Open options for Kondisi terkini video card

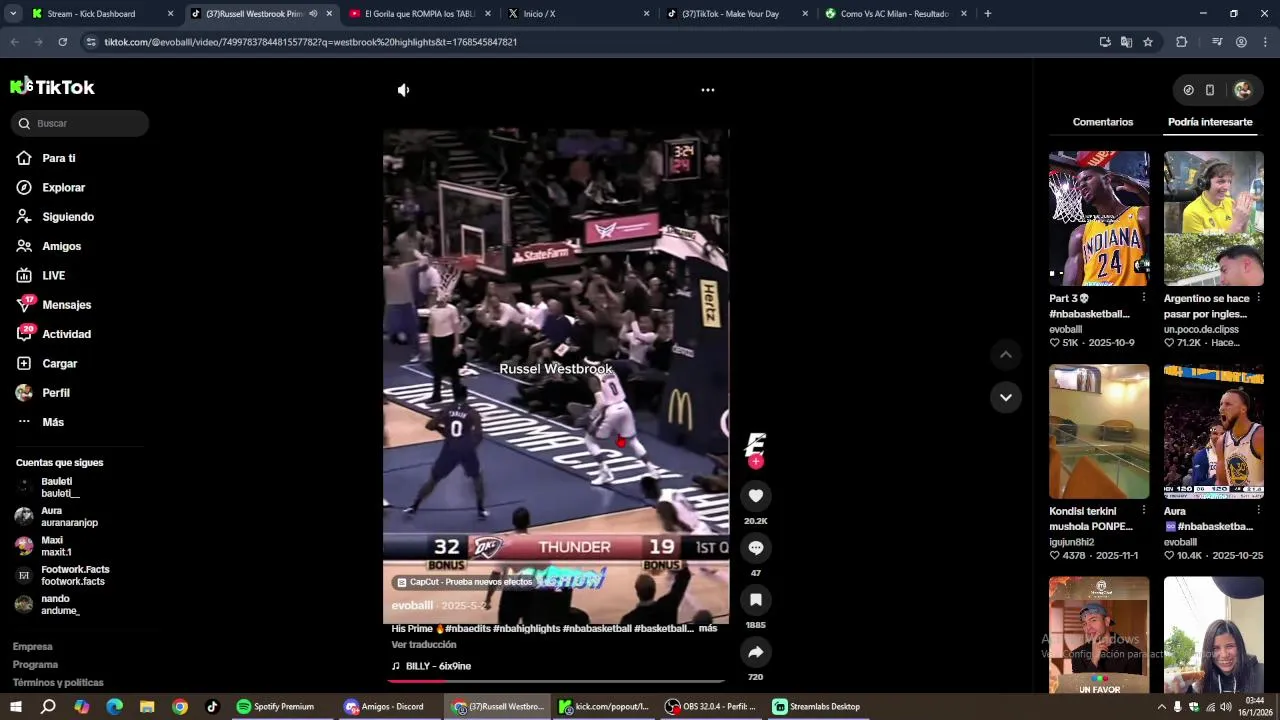1144,511
